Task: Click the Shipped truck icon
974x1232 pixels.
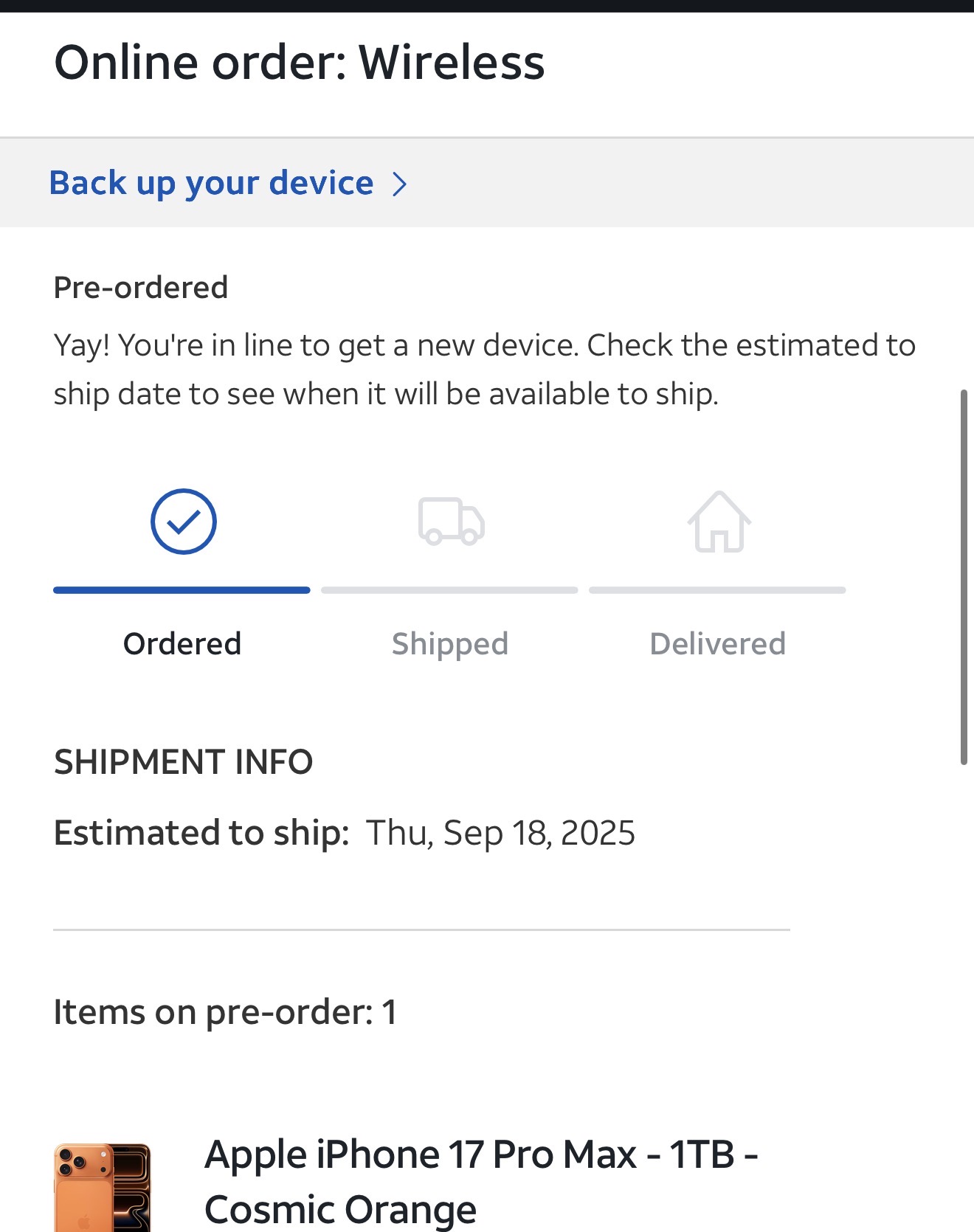Action: (451, 522)
